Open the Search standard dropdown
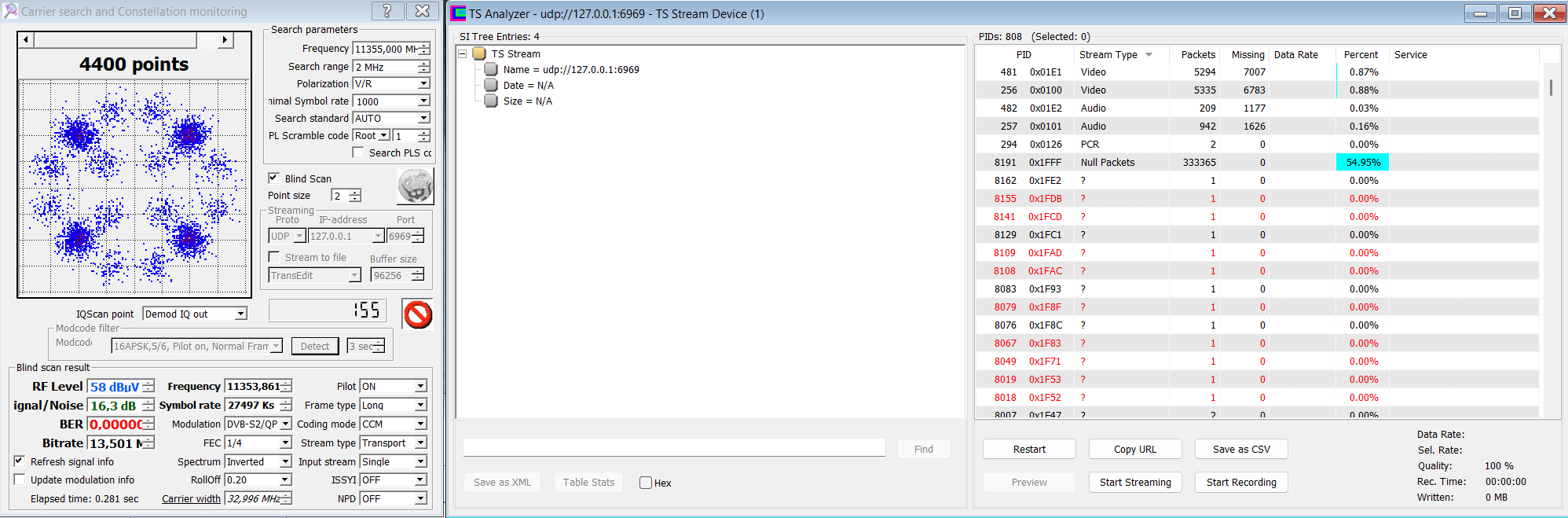This screenshot has height=518, width=1568. (423, 118)
